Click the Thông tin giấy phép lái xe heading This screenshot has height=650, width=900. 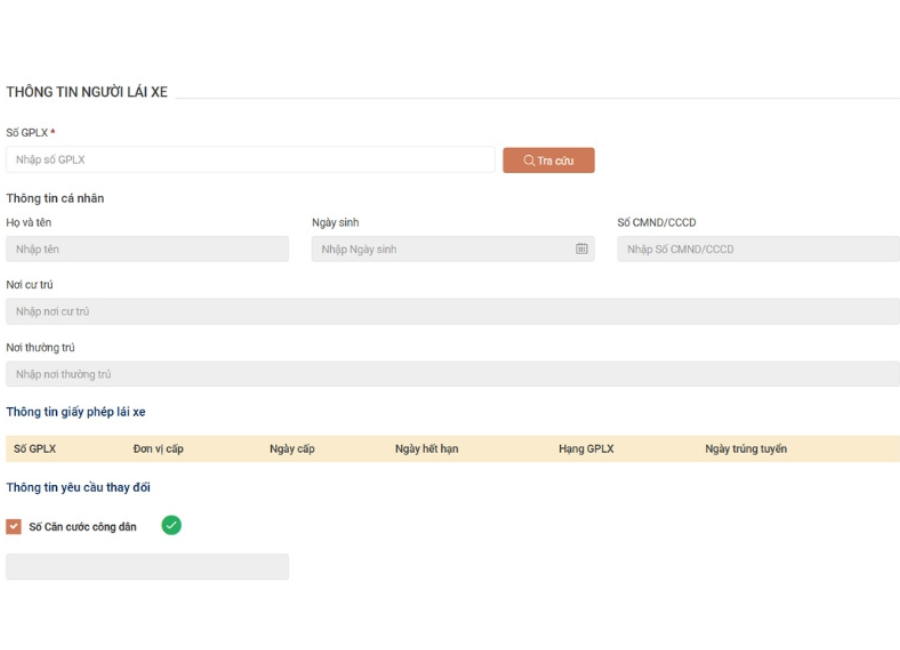coord(76,412)
